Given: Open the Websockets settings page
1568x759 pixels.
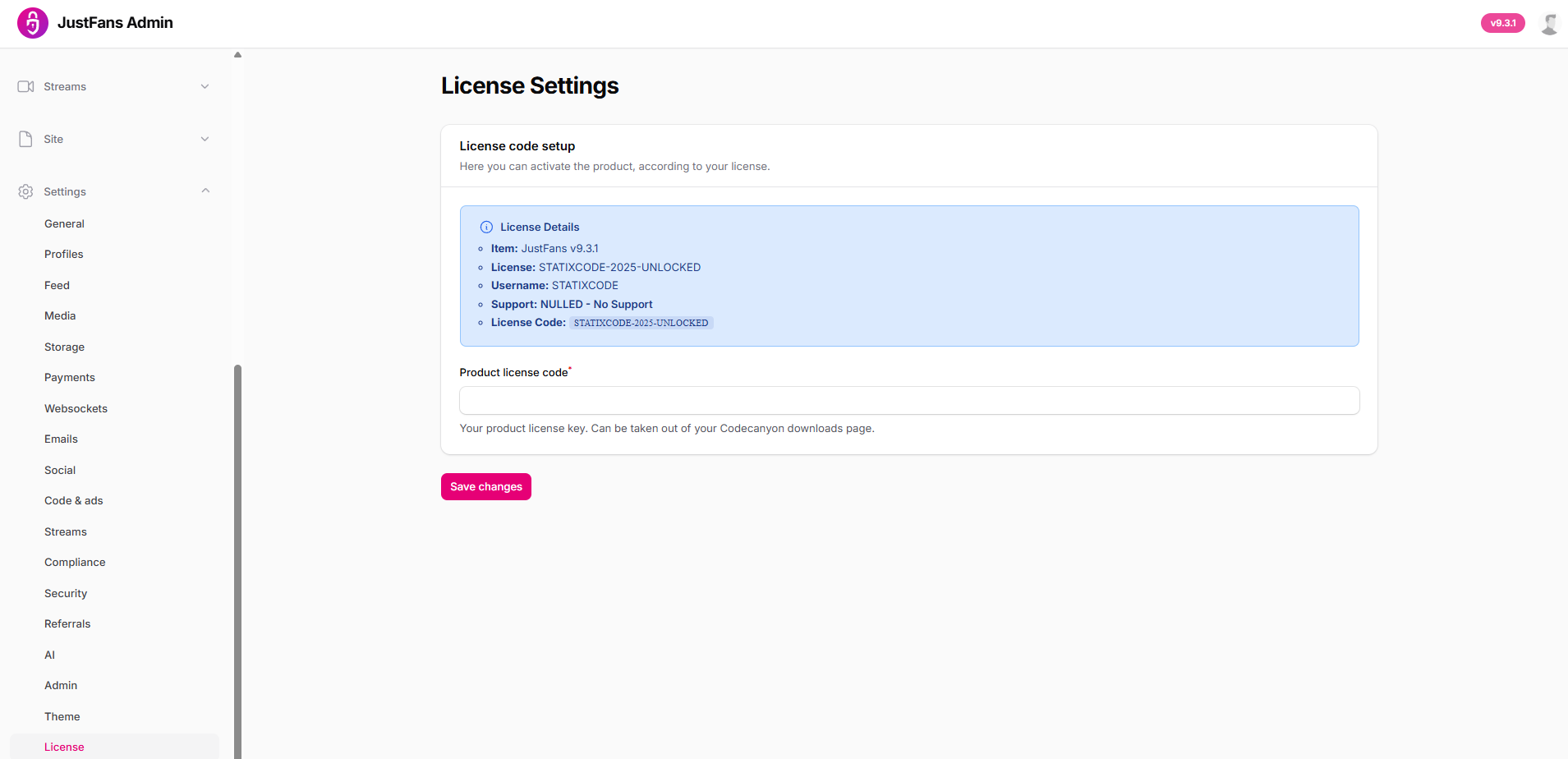Looking at the screenshot, I should [76, 408].
